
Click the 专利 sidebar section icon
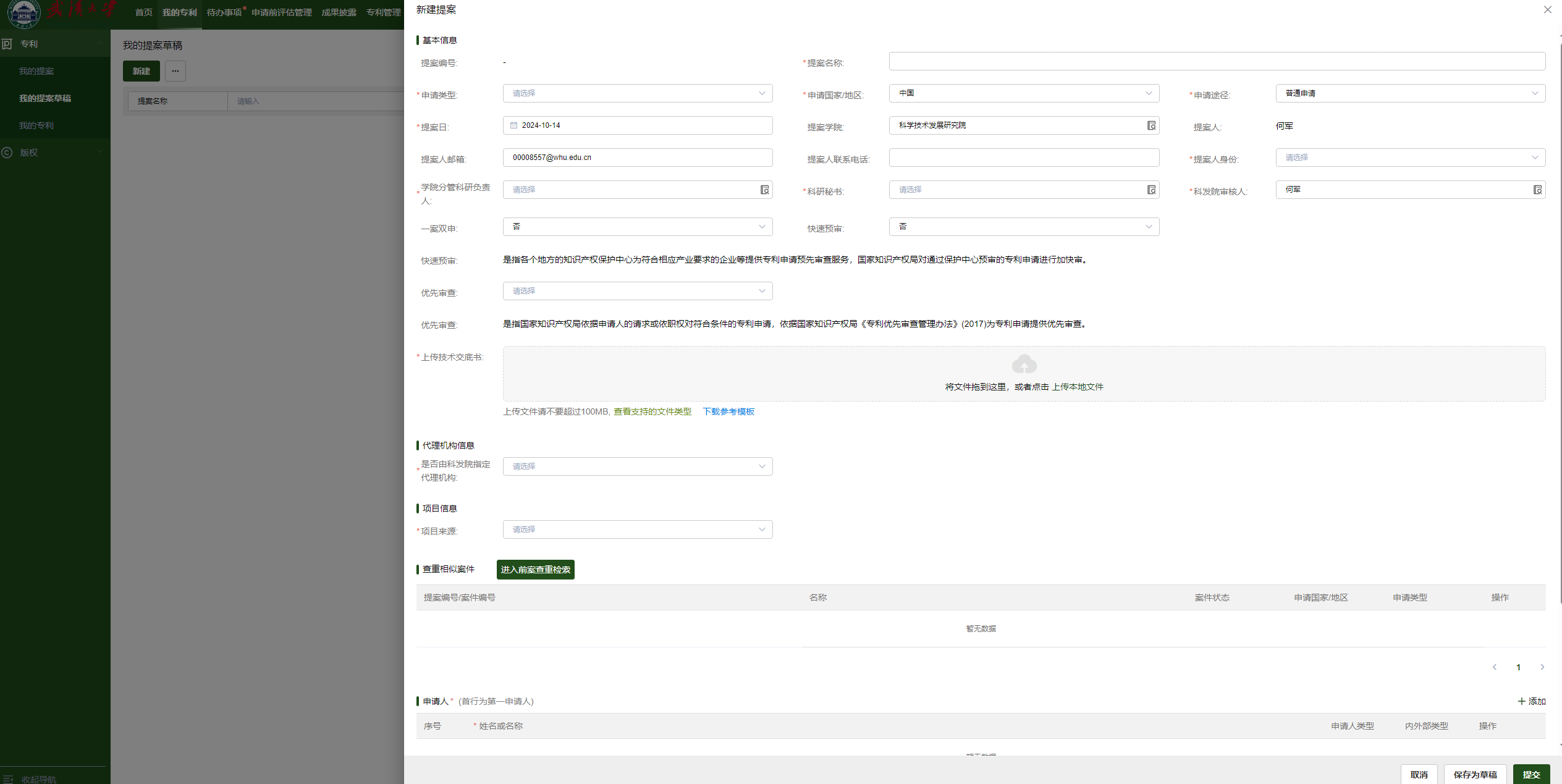(7, 44)
